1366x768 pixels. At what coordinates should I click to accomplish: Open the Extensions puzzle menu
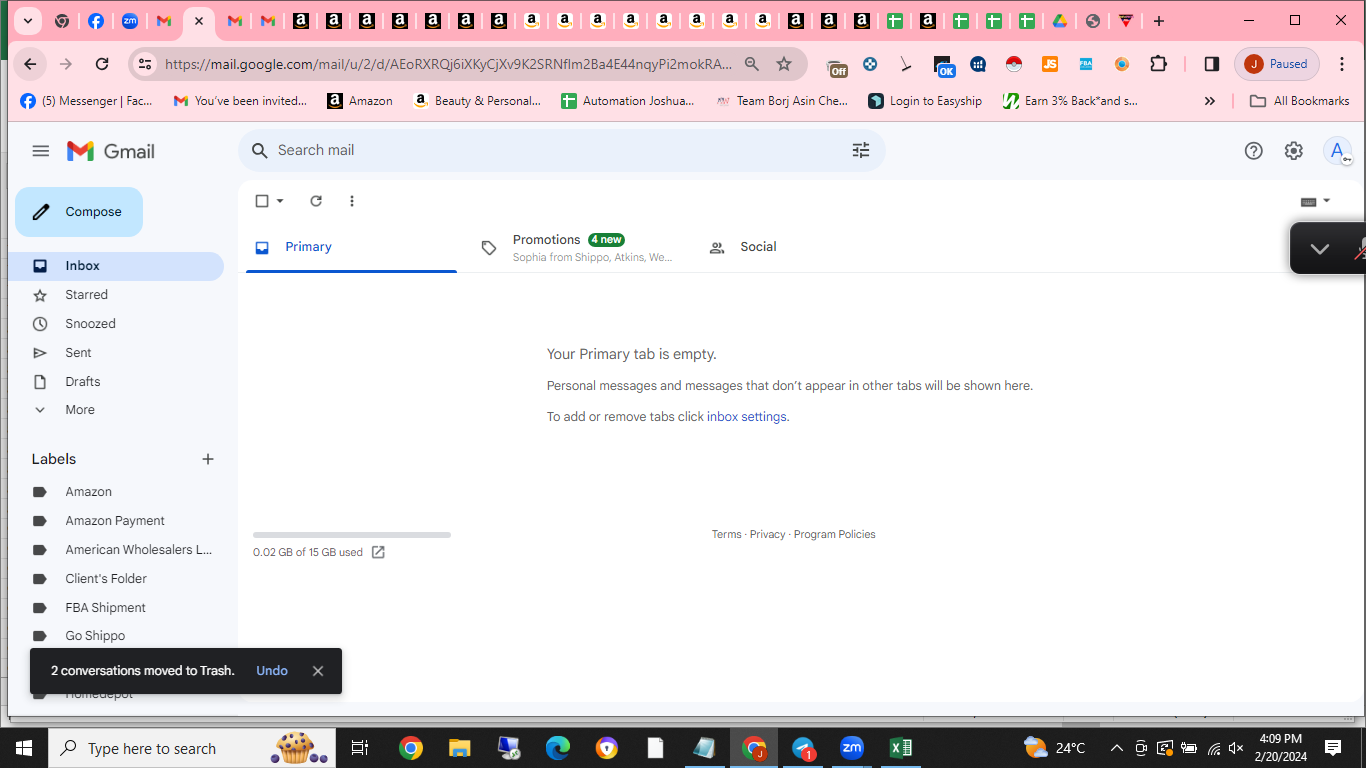point(1158,64)
